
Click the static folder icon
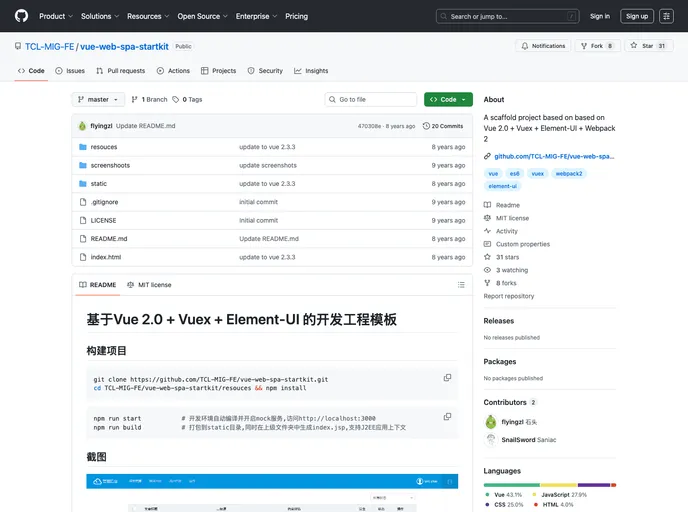[82, 184]
